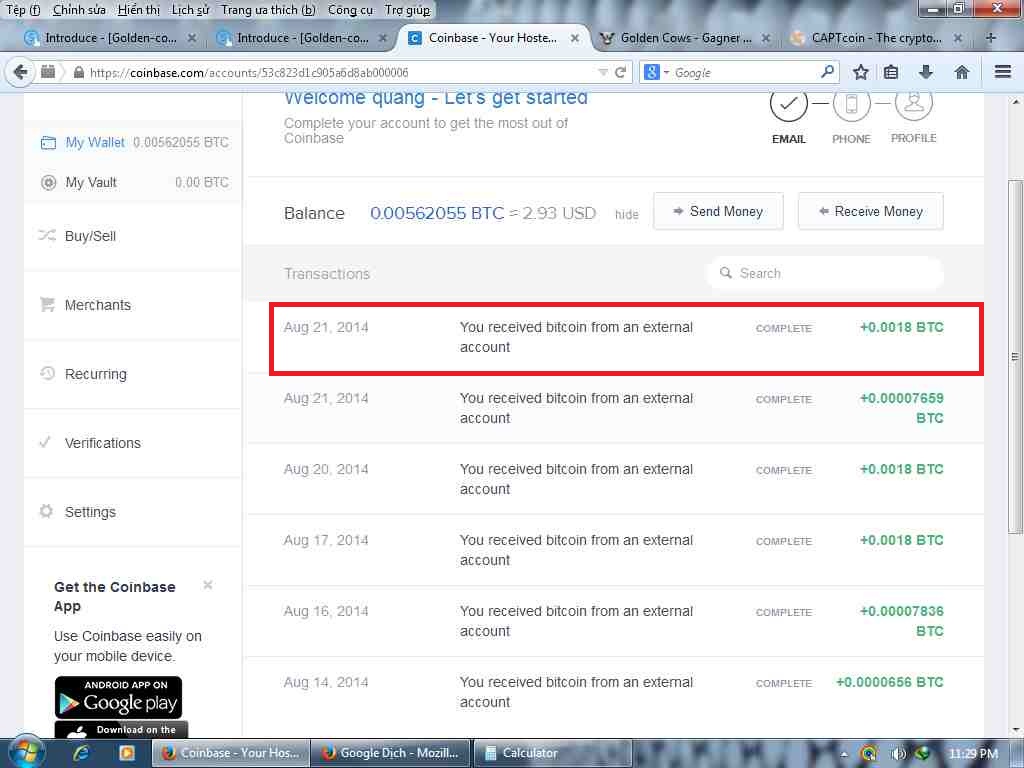Click the padlock site identity icon
1024x768 pixels.
(x=78, y=72)
